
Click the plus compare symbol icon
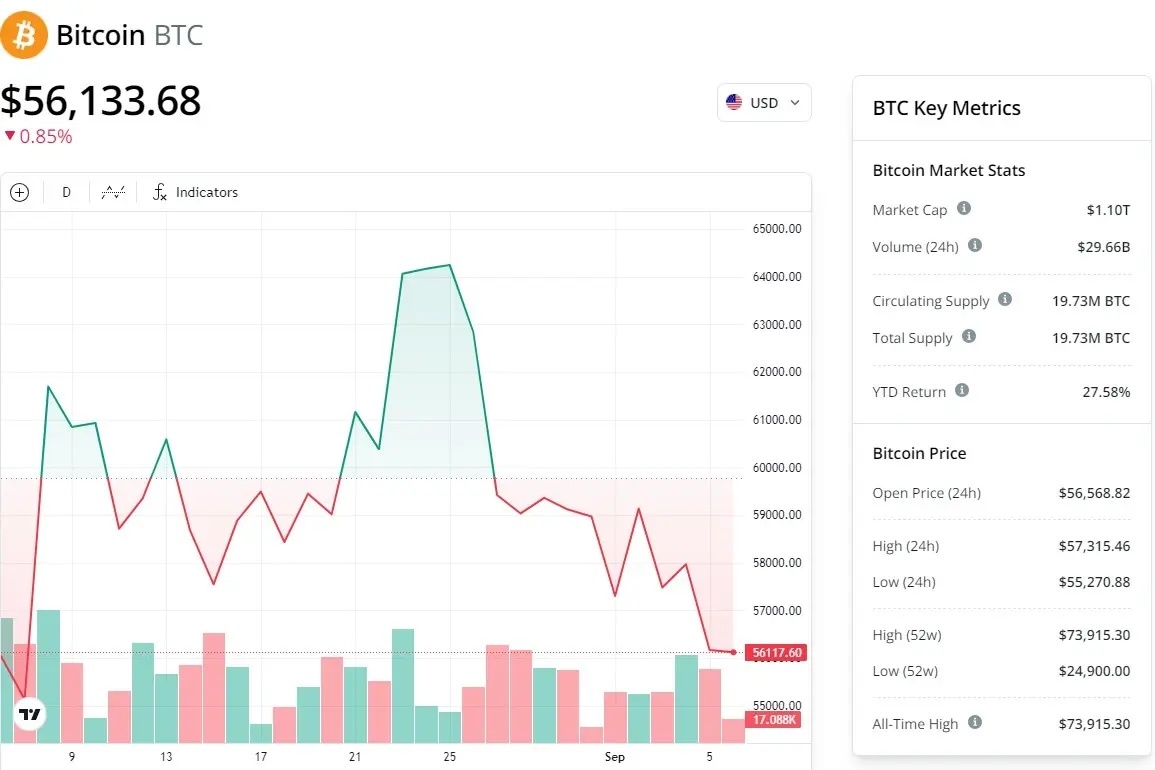click(20, 192)
